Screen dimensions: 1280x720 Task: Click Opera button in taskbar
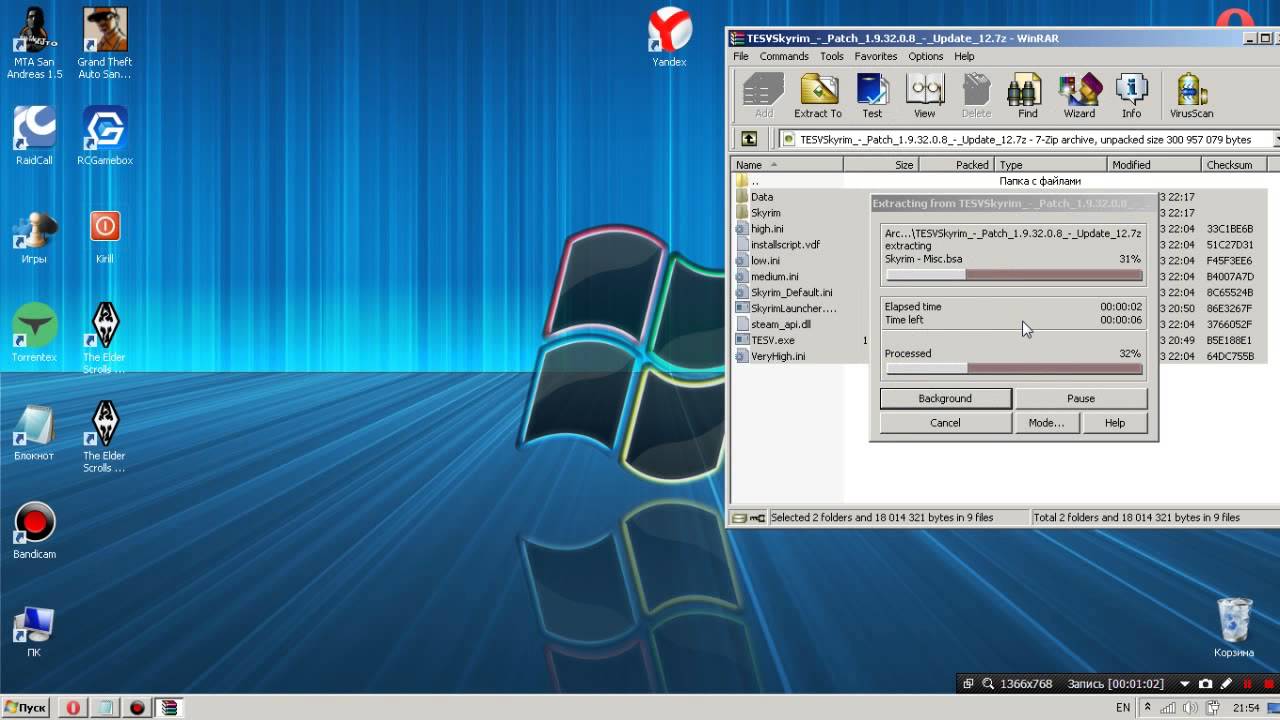point(73,708)
